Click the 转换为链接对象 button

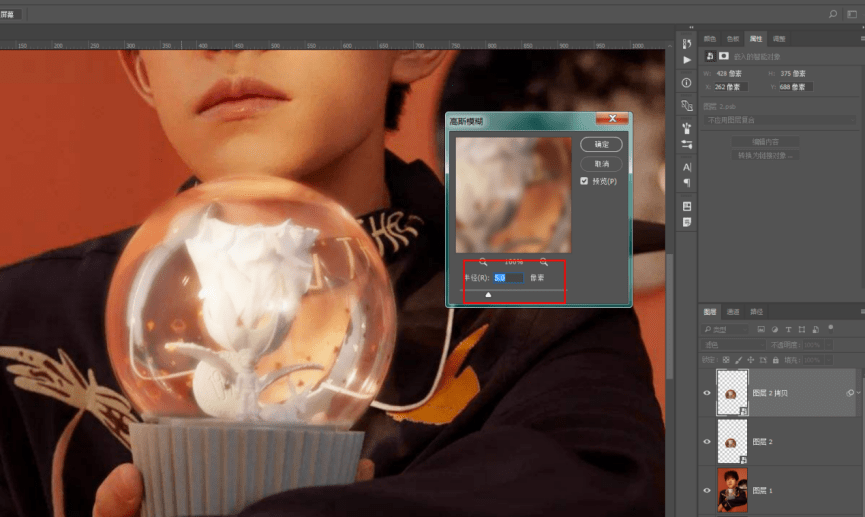(x=765, y=156)
